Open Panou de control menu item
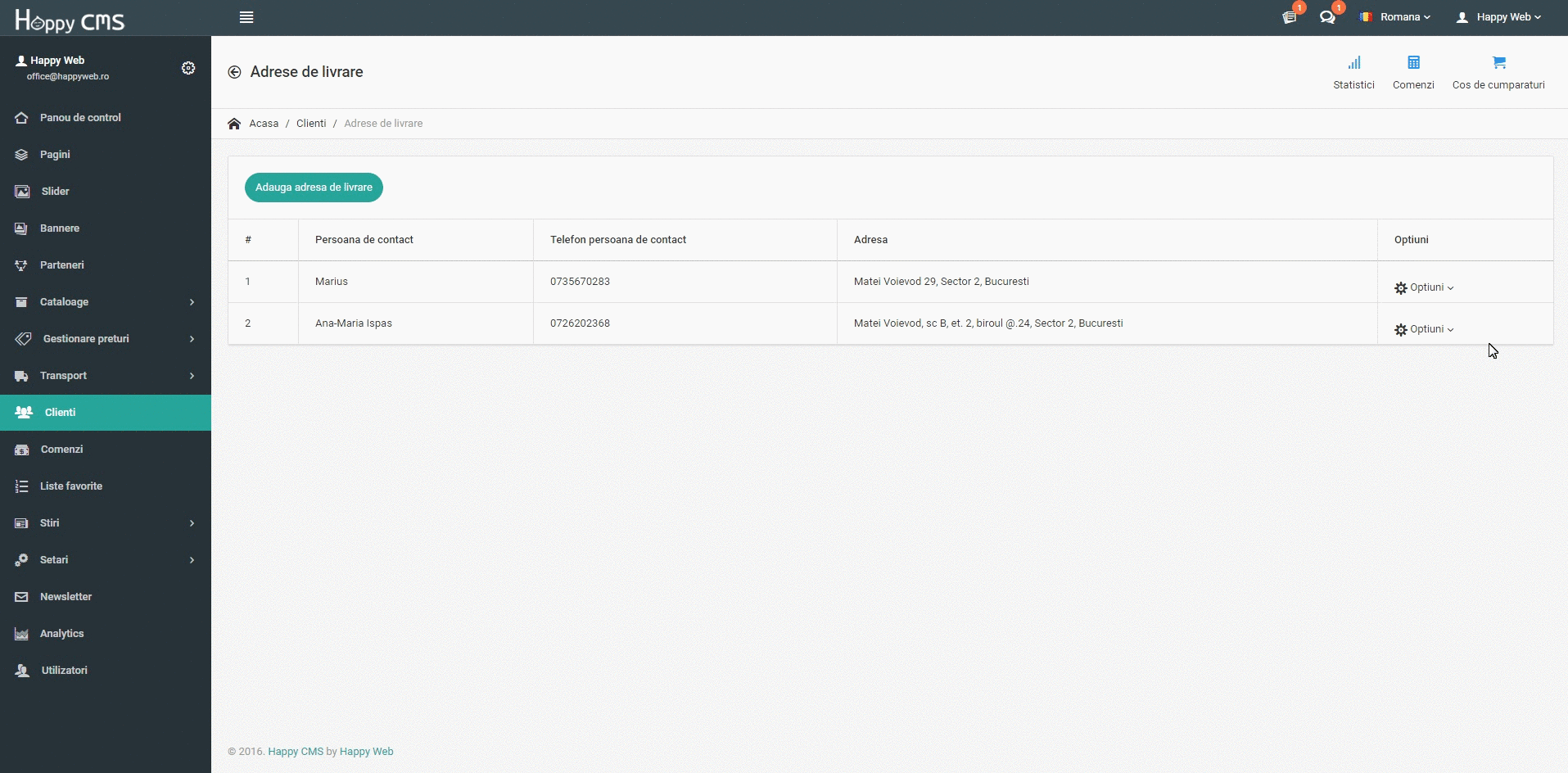 pos(106,118)
